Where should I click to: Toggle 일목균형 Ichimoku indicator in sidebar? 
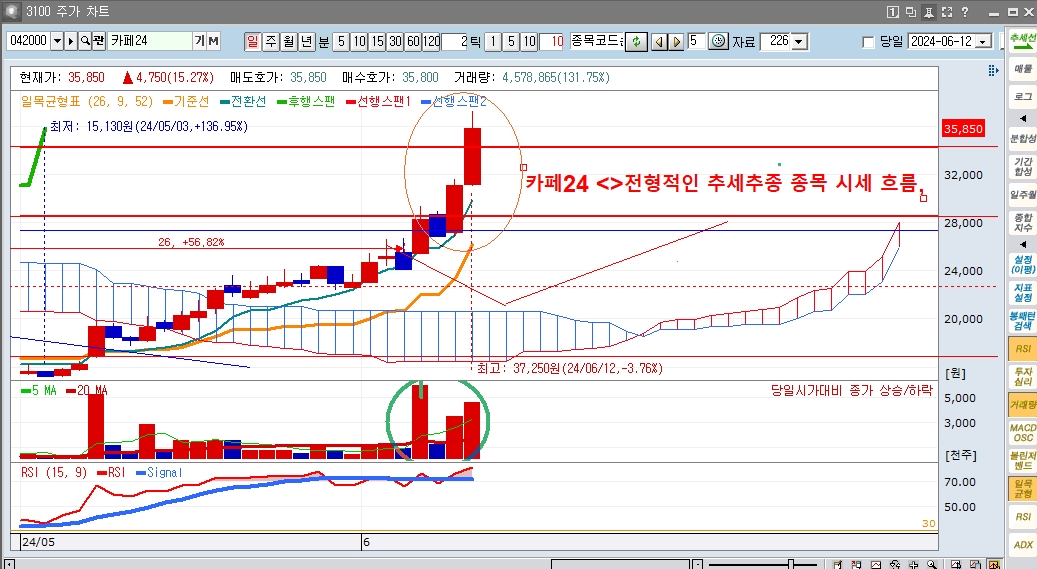pyautogui.click(x=1022, y=488)
